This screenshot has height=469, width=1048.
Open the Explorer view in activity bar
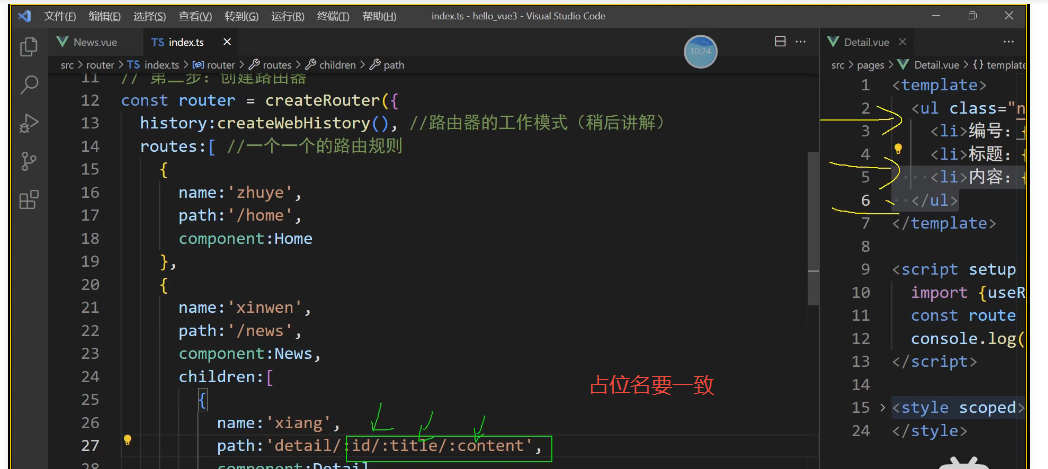coord(29,47)
